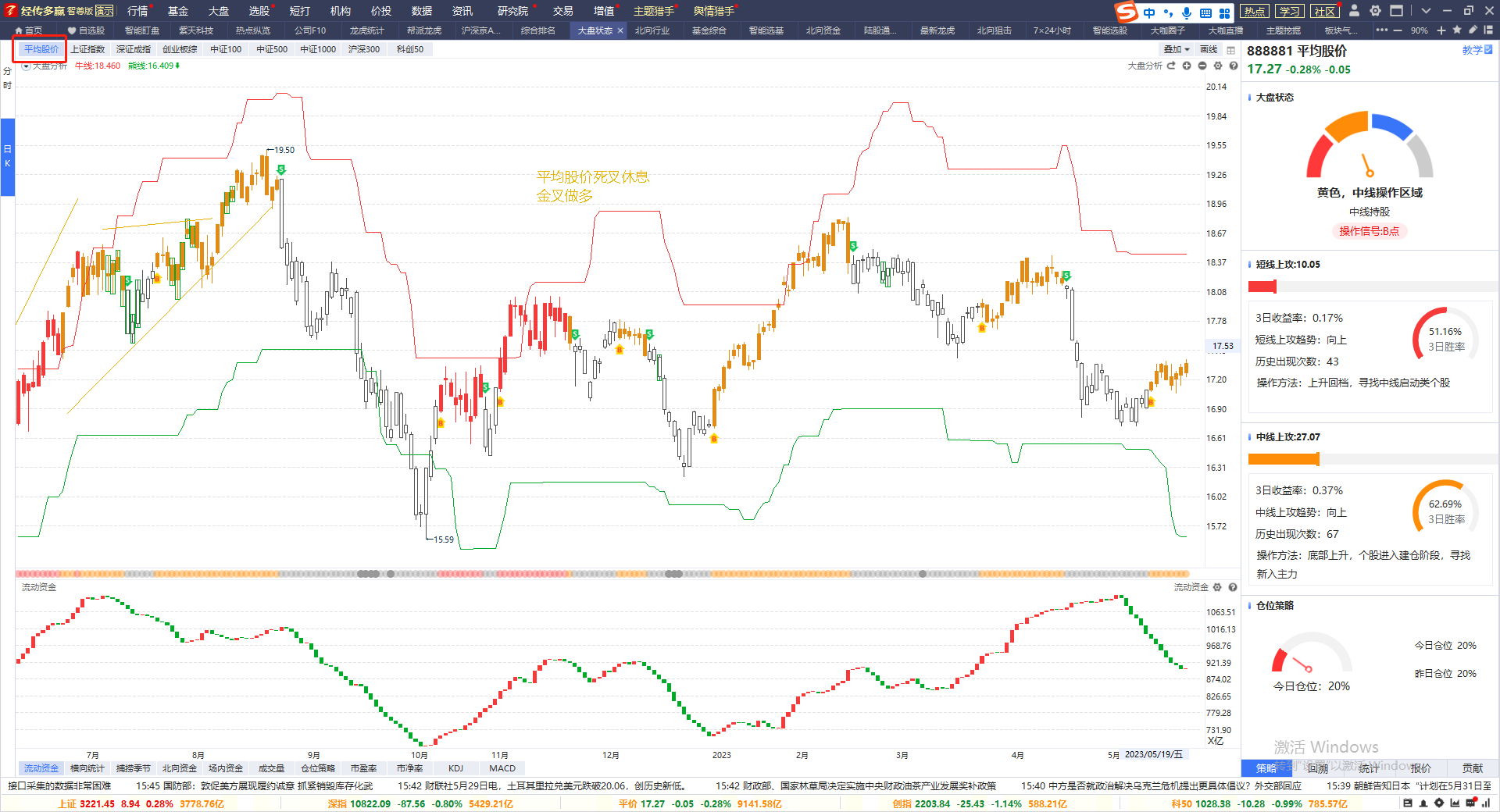
Task: Click the 学习 button
Action: pos(1290,11)
